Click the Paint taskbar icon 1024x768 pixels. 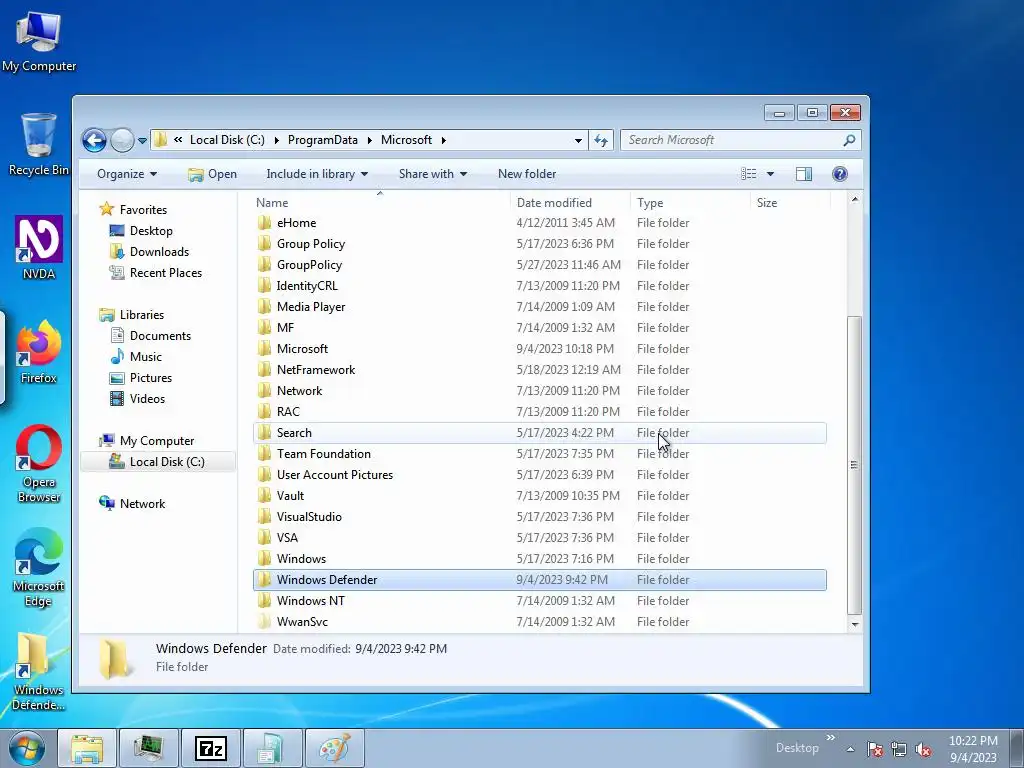[334, 748]
